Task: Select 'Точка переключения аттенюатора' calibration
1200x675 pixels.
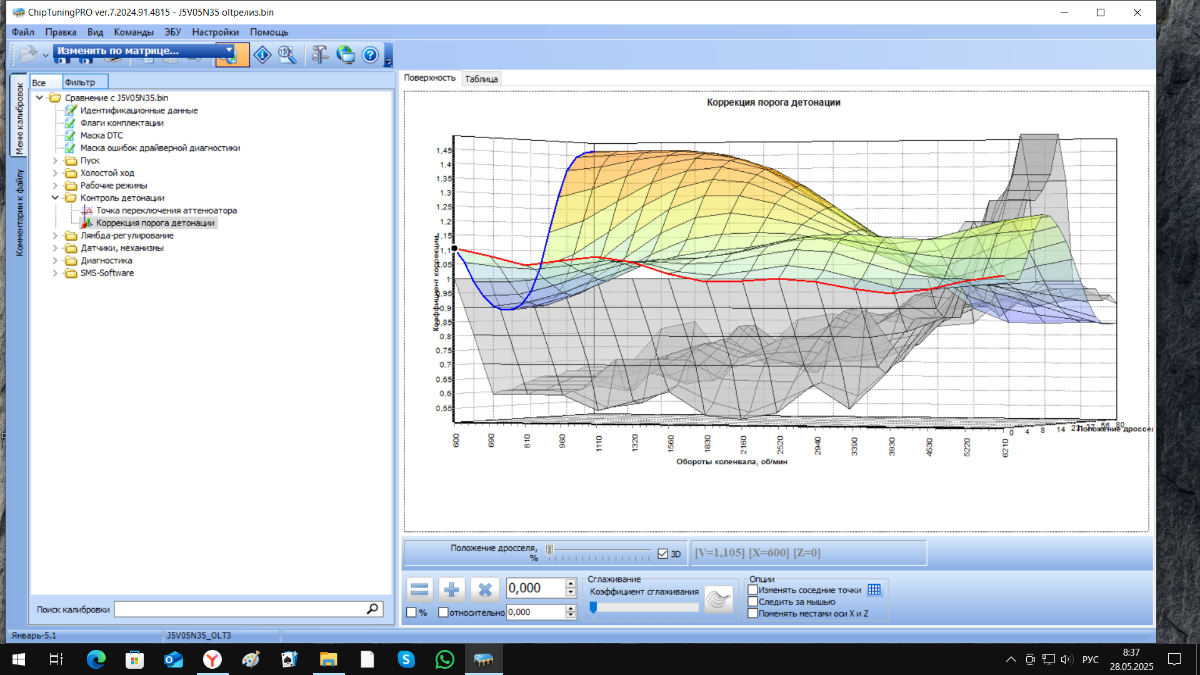Action: [166, 211]
